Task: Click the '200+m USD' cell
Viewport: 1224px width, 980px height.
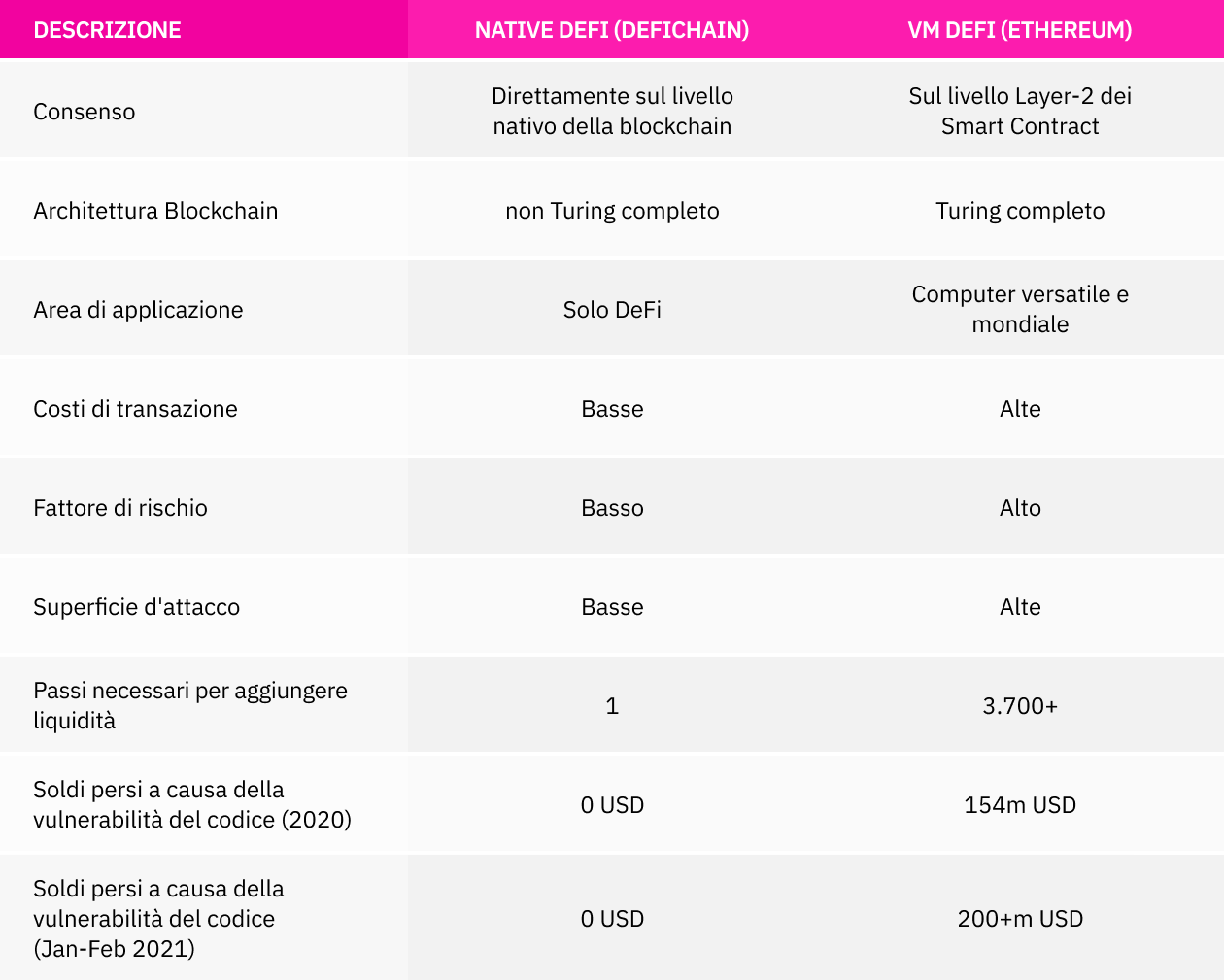Action: point(1020,919)
